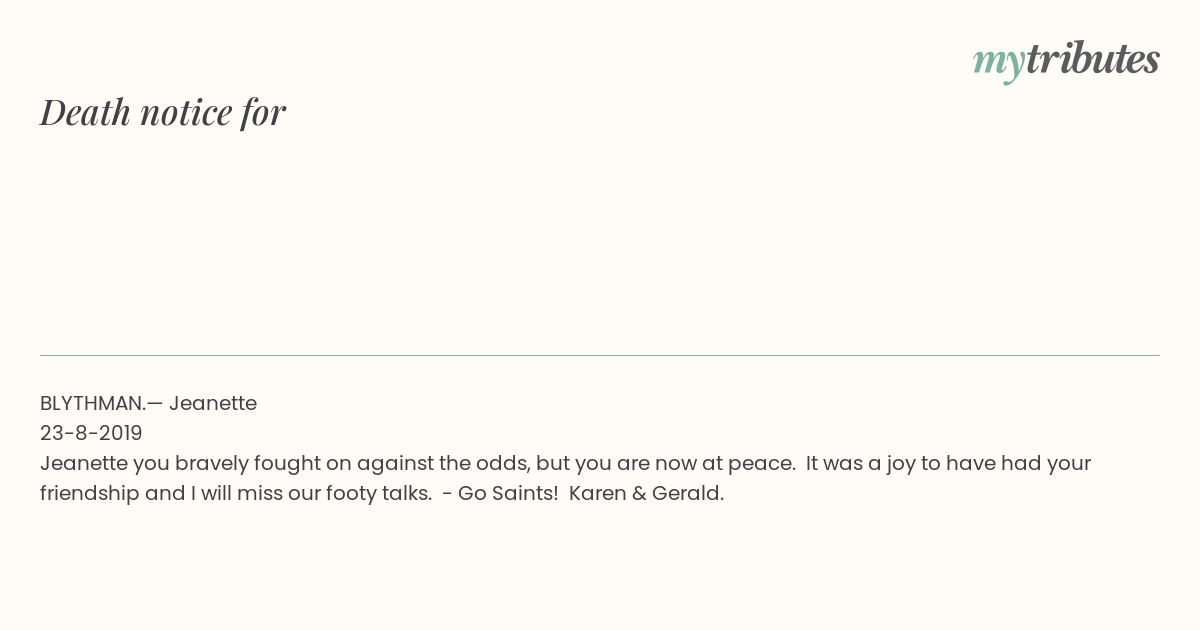Viewport: 1200px width, 630px height.
Task: Click the signature "Karen & Gerald."
Action: (x=646, y=493)
